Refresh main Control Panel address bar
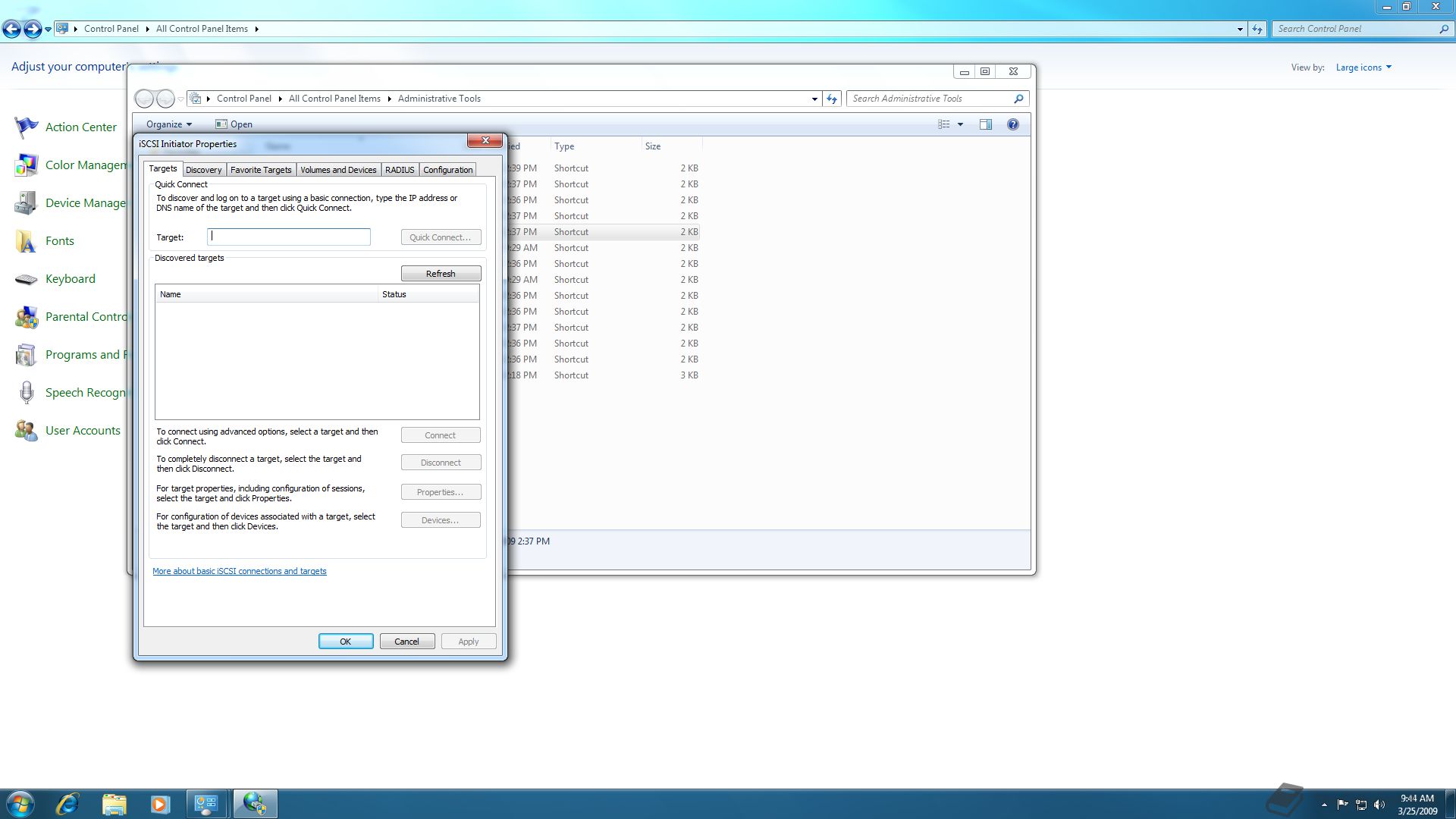This screenshot has width=1456, height=819. pyautogui.click(x=1257, y=29)
